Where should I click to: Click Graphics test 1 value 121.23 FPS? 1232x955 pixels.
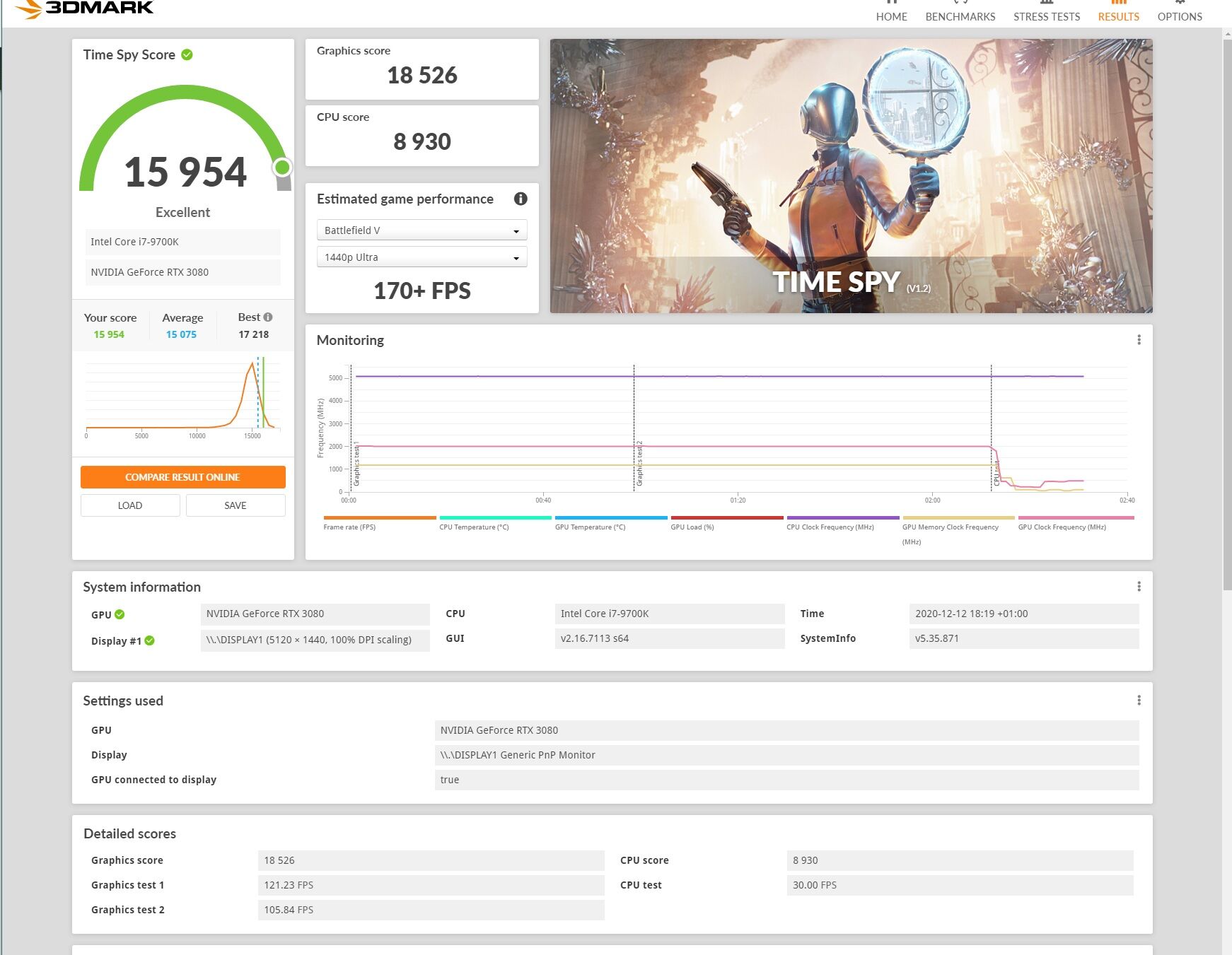[431, 885]
